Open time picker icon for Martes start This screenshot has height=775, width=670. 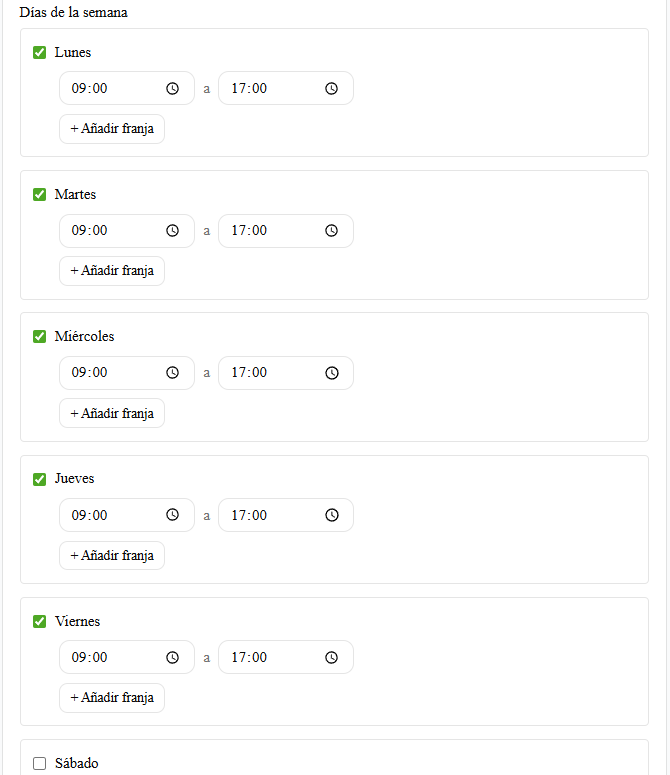point(173,230)
